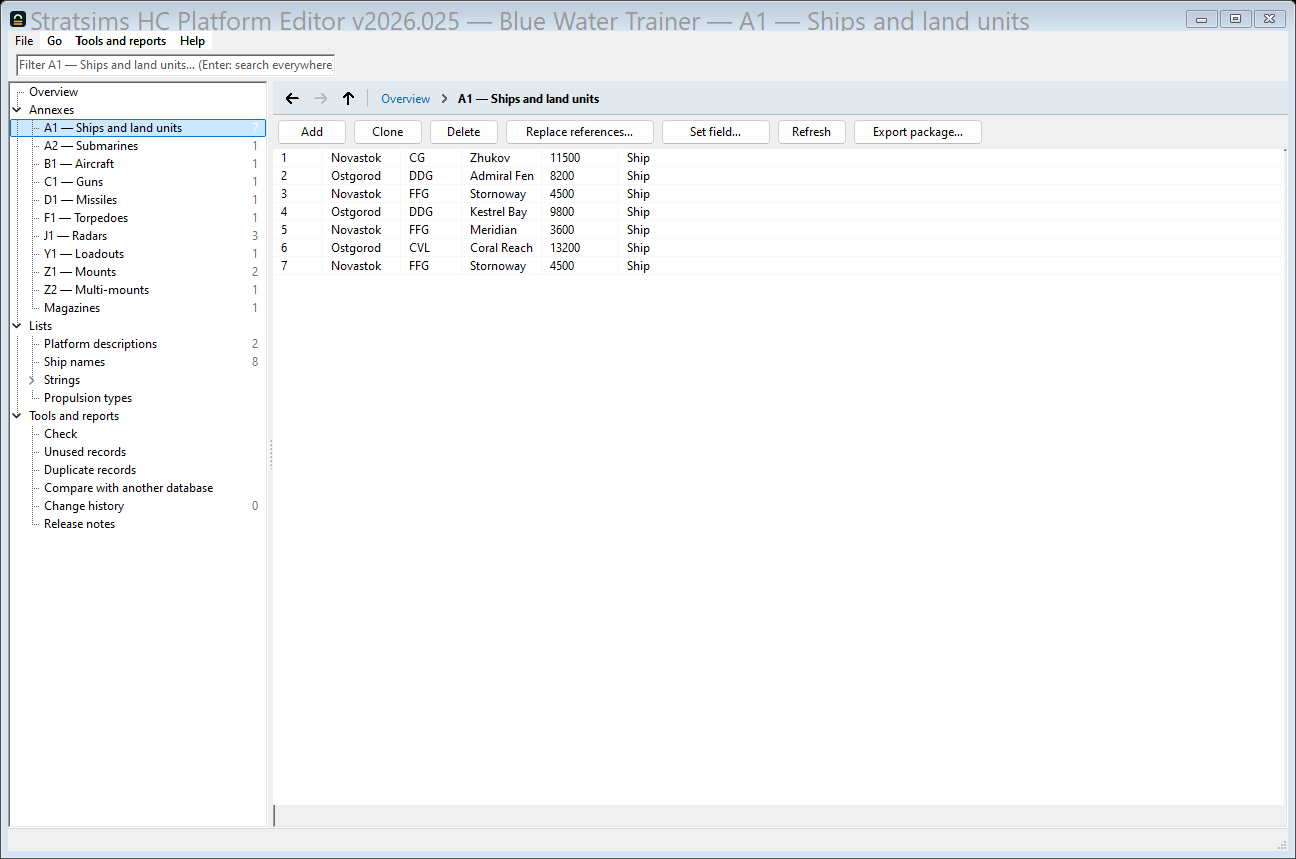Open the Go menu
1296x859 pixels.
click(x=55, y=41)
